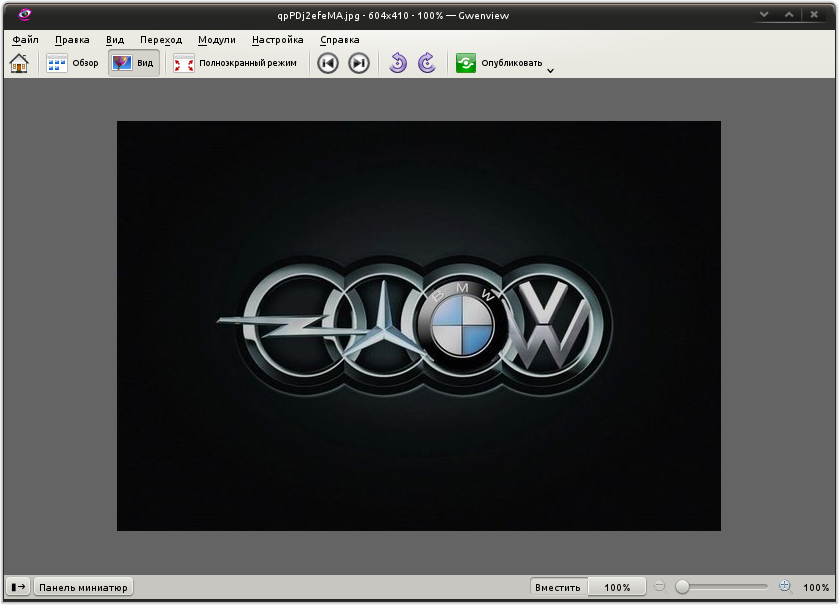Toggle the Вид view mode toolbar button
Screen dimensions: 839x605
(x=134, y=63)
